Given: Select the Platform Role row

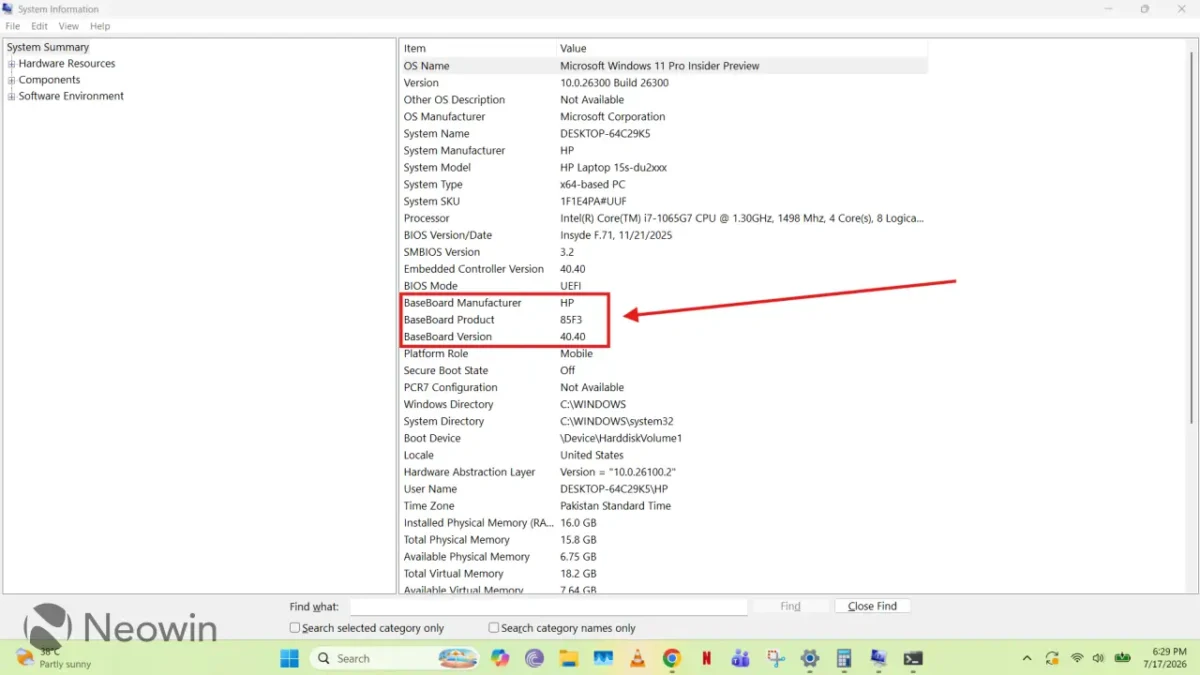Looking at the screenshot, I should point(664,354).
